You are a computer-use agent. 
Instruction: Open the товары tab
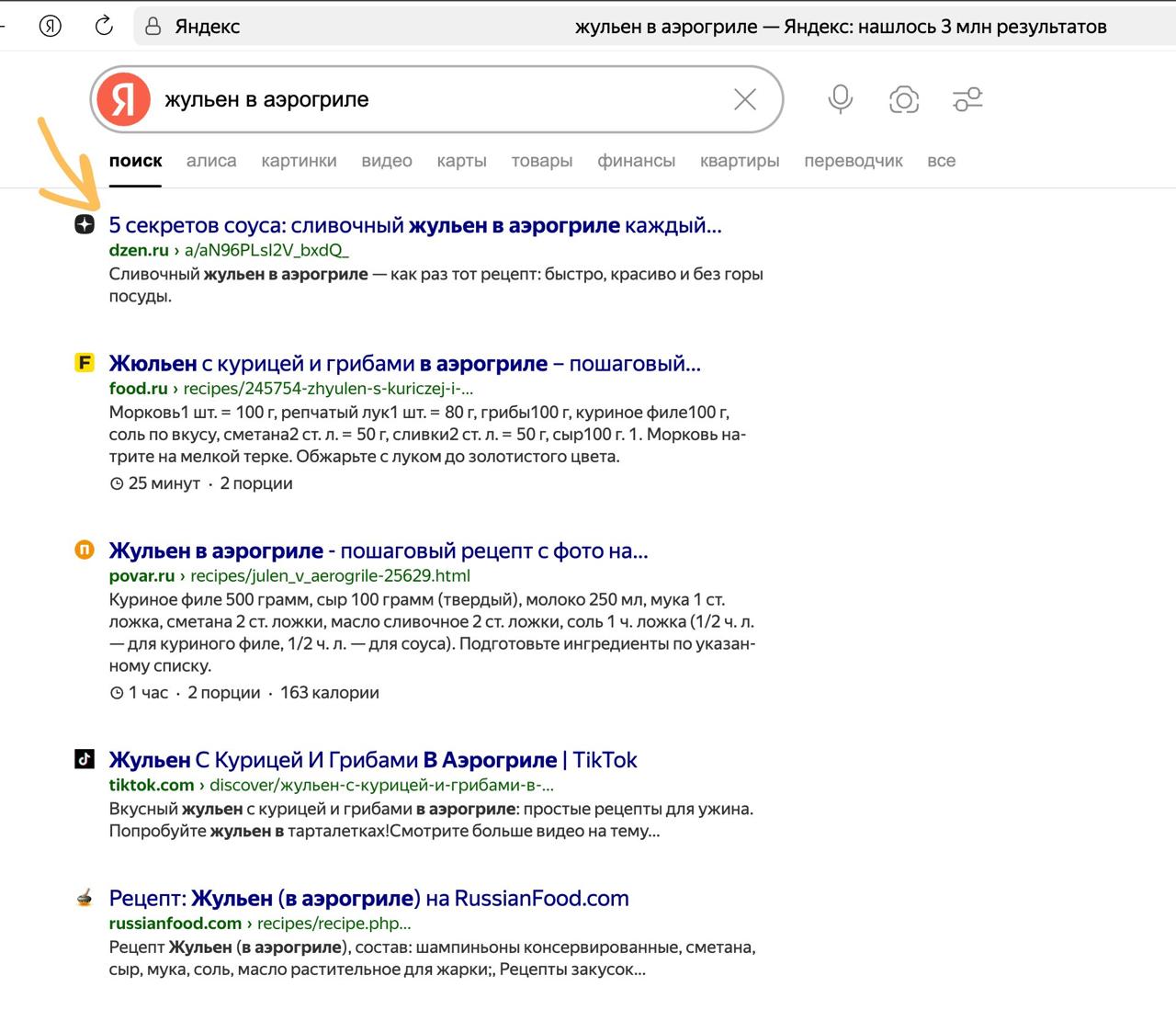(542, 161)
